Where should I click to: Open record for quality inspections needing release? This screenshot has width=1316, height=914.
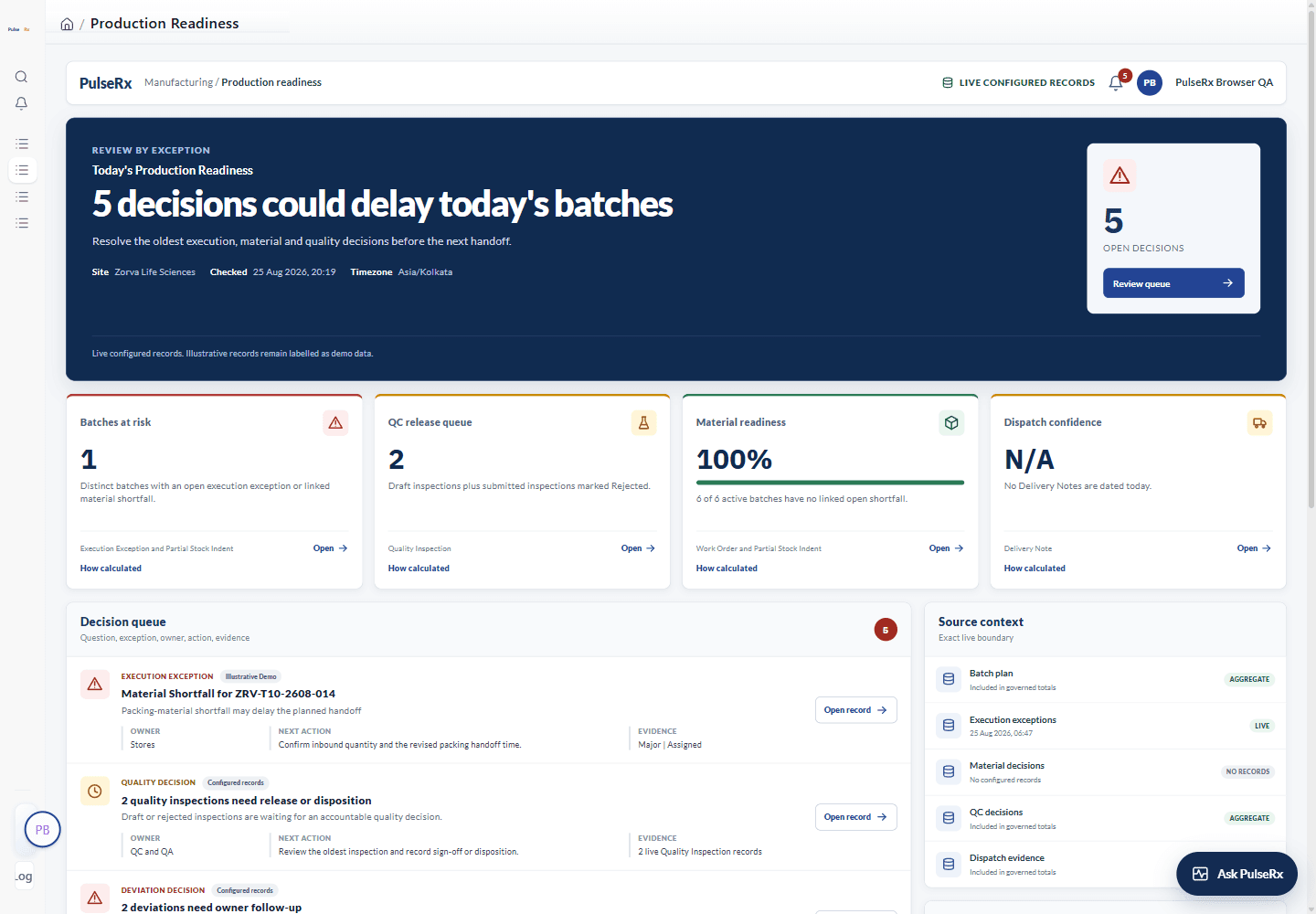pos(855,817)
